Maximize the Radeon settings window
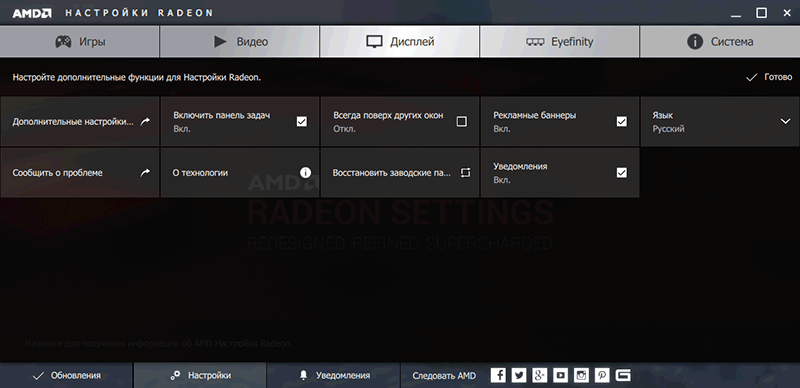Viewport: 800px width, 388px height. click(x=761, y=13)
